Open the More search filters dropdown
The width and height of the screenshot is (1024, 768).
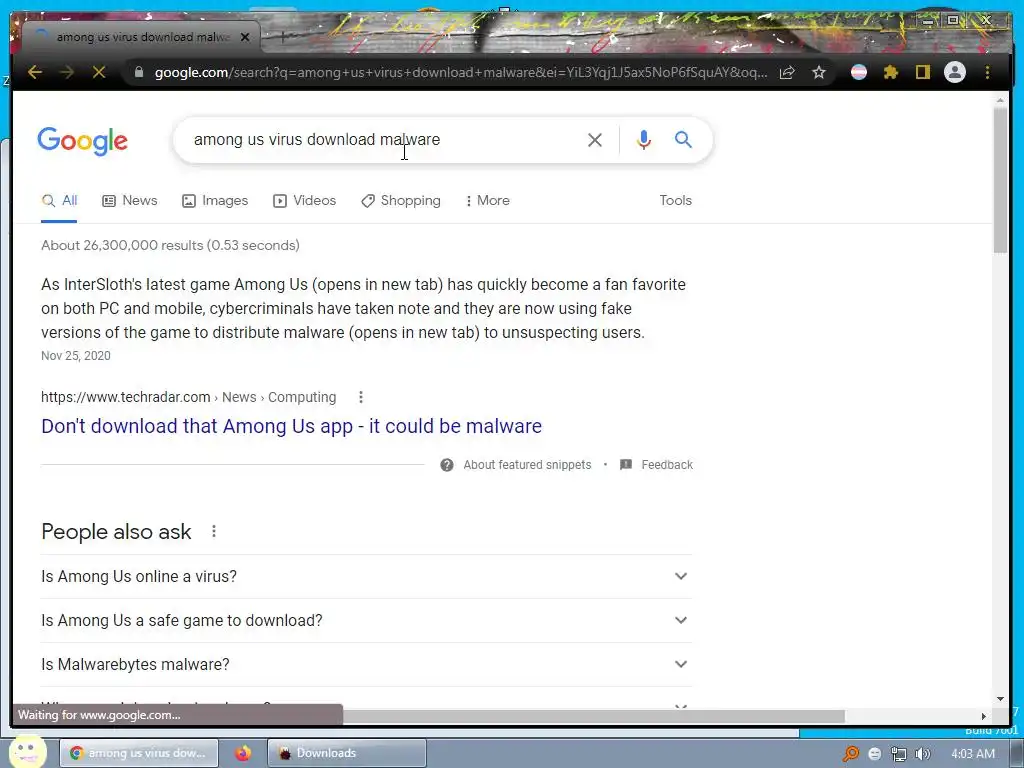(487, 200)
